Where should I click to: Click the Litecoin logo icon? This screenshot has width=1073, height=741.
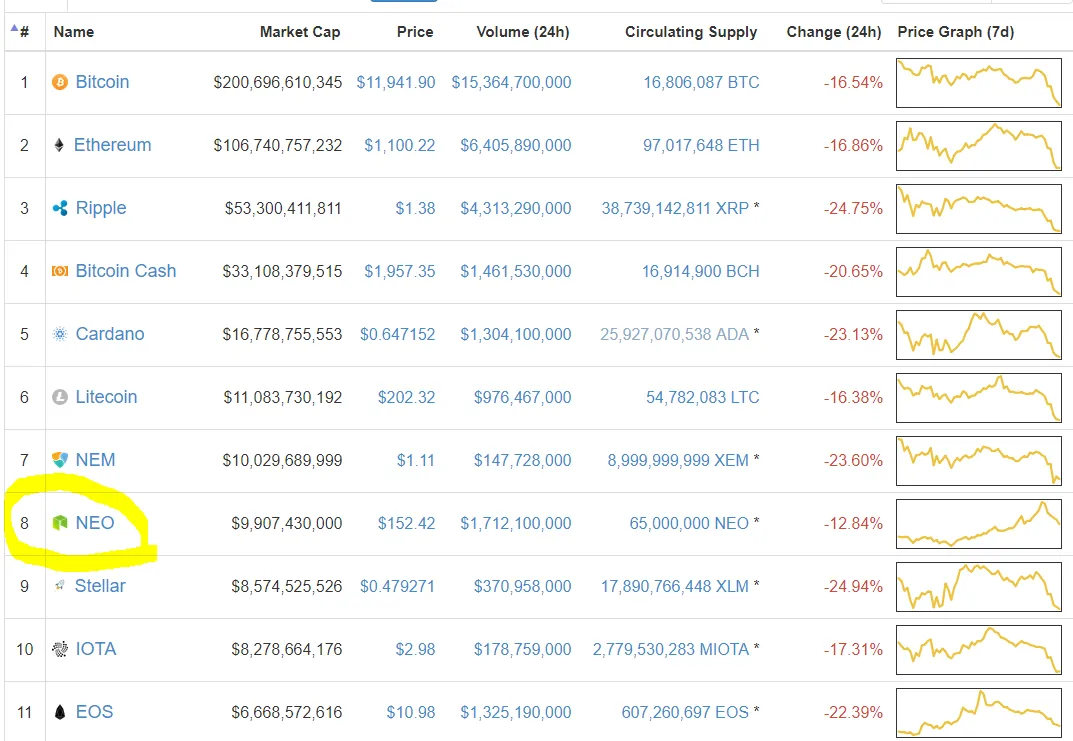coord(60,397)
